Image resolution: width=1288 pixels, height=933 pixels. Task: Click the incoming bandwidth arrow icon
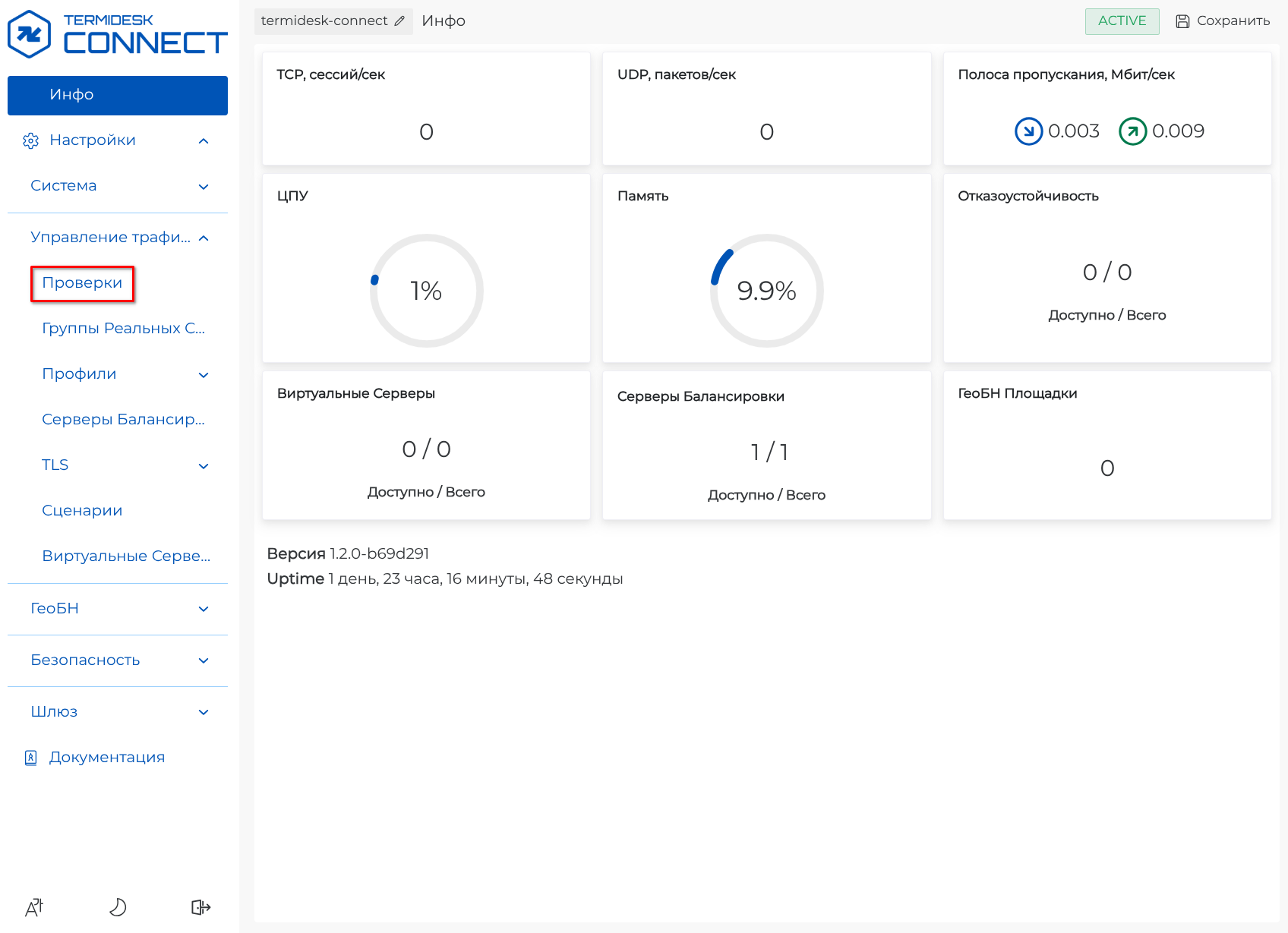[1028, 131]
